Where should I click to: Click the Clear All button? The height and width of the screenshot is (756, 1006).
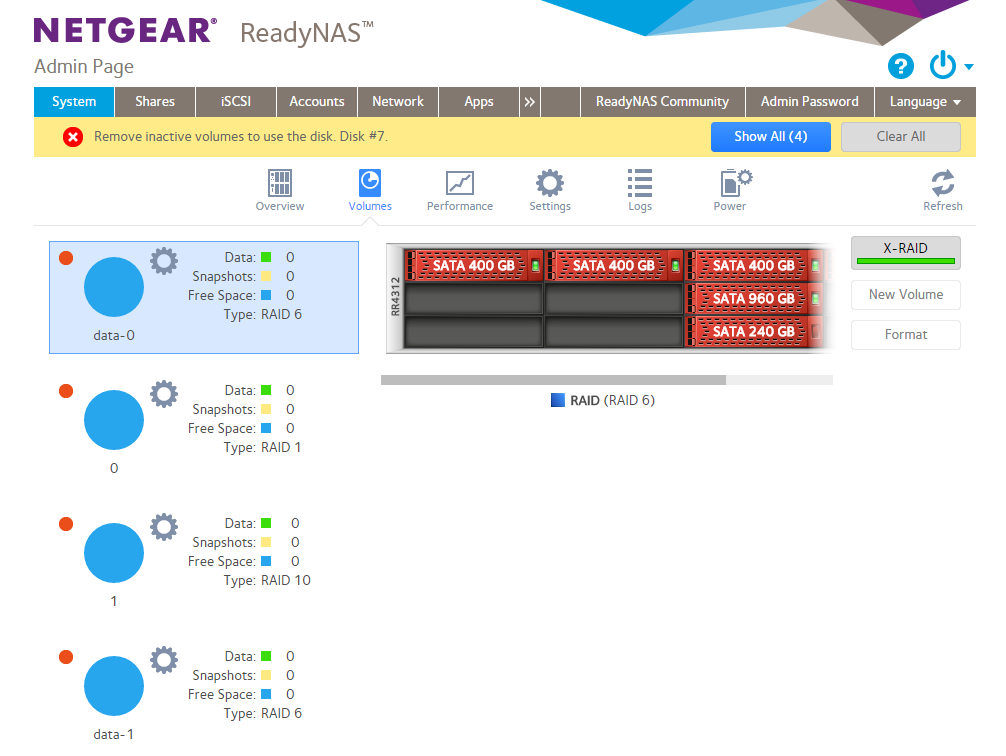(x=901, y=137)
